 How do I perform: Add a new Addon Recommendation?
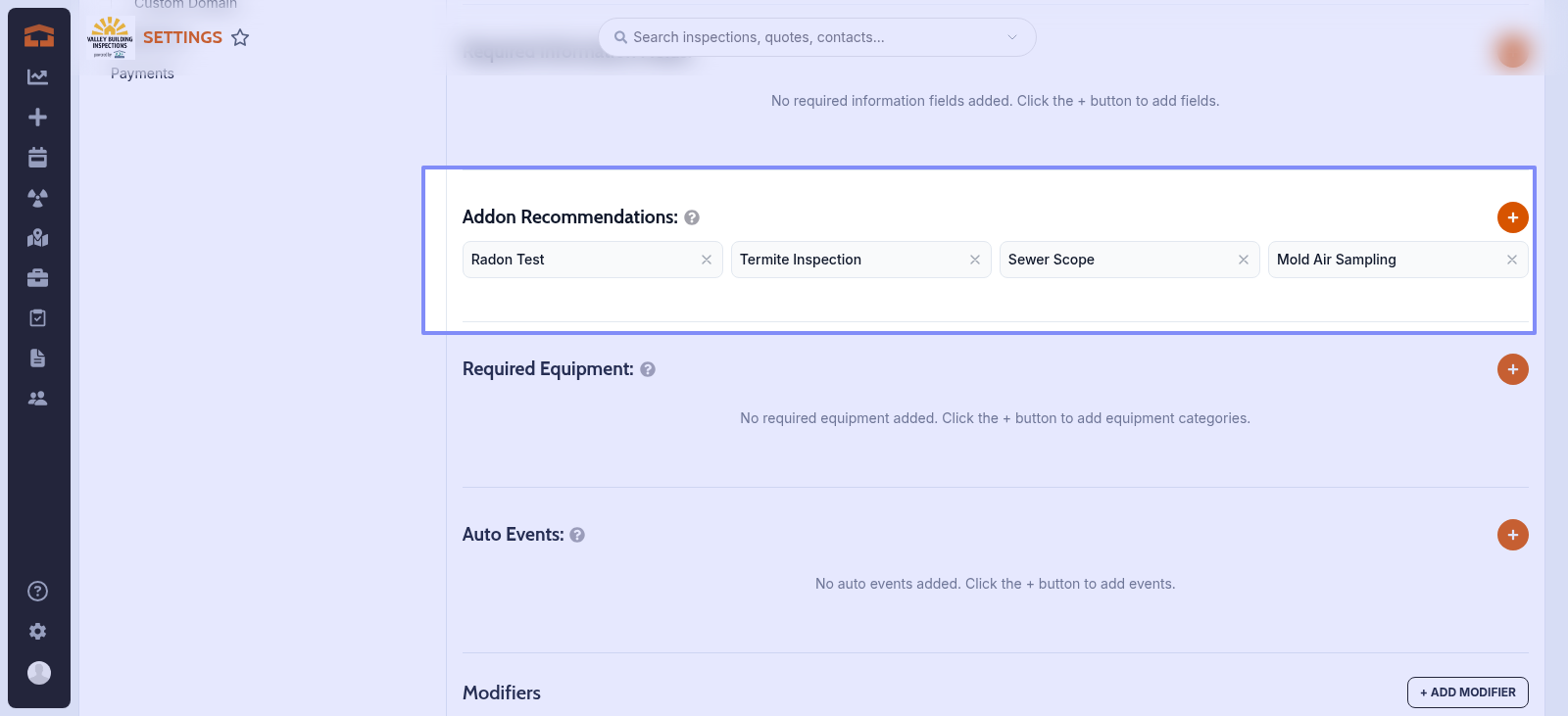coord(1512,217)
